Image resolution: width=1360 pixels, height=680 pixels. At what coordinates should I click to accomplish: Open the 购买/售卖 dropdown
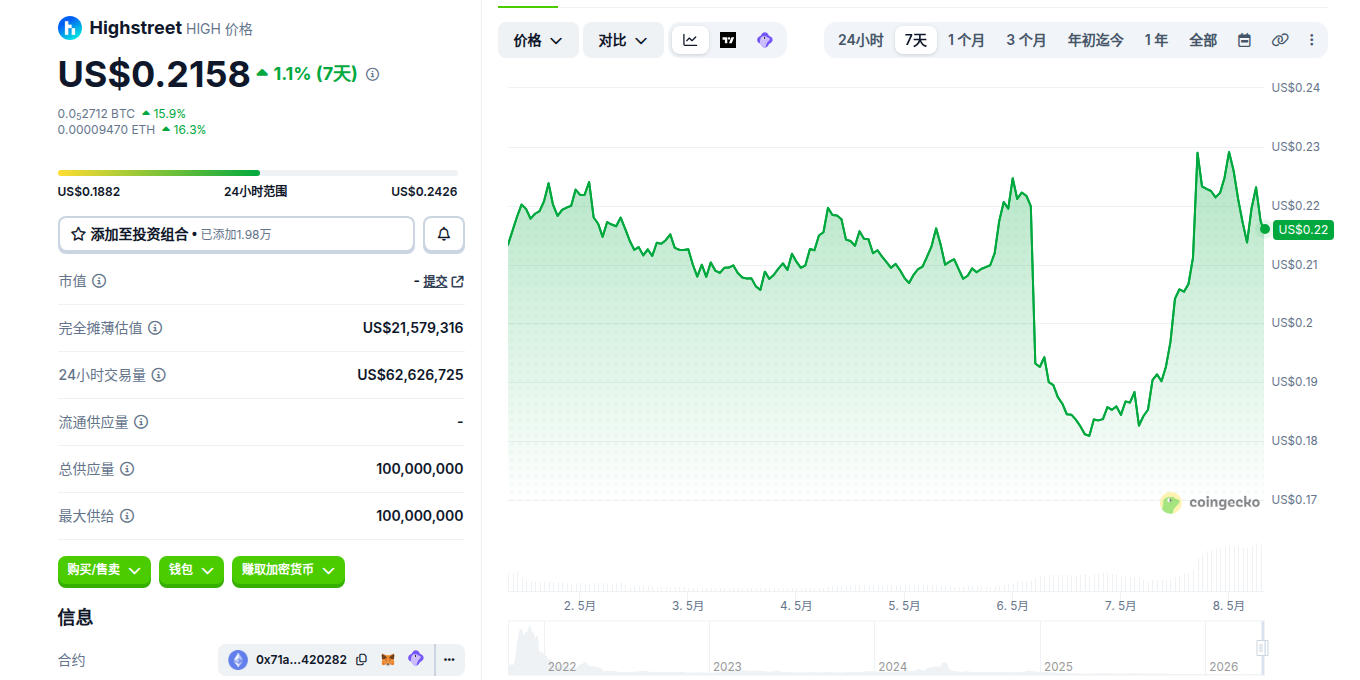104,570
